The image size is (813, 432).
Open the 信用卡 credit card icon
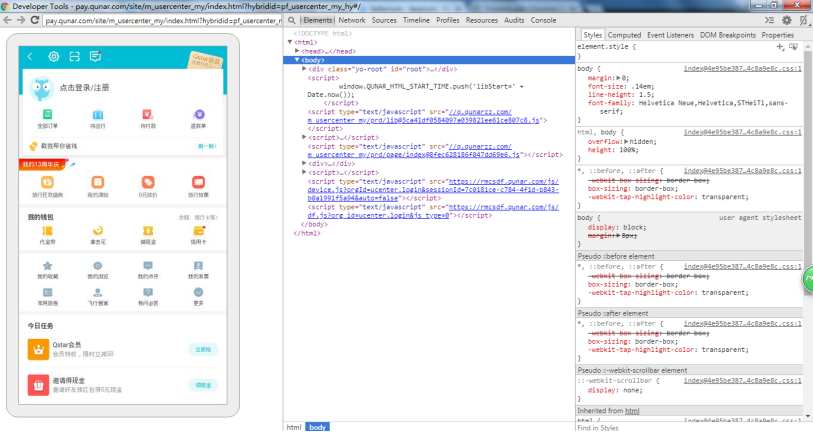pos(199,231)
